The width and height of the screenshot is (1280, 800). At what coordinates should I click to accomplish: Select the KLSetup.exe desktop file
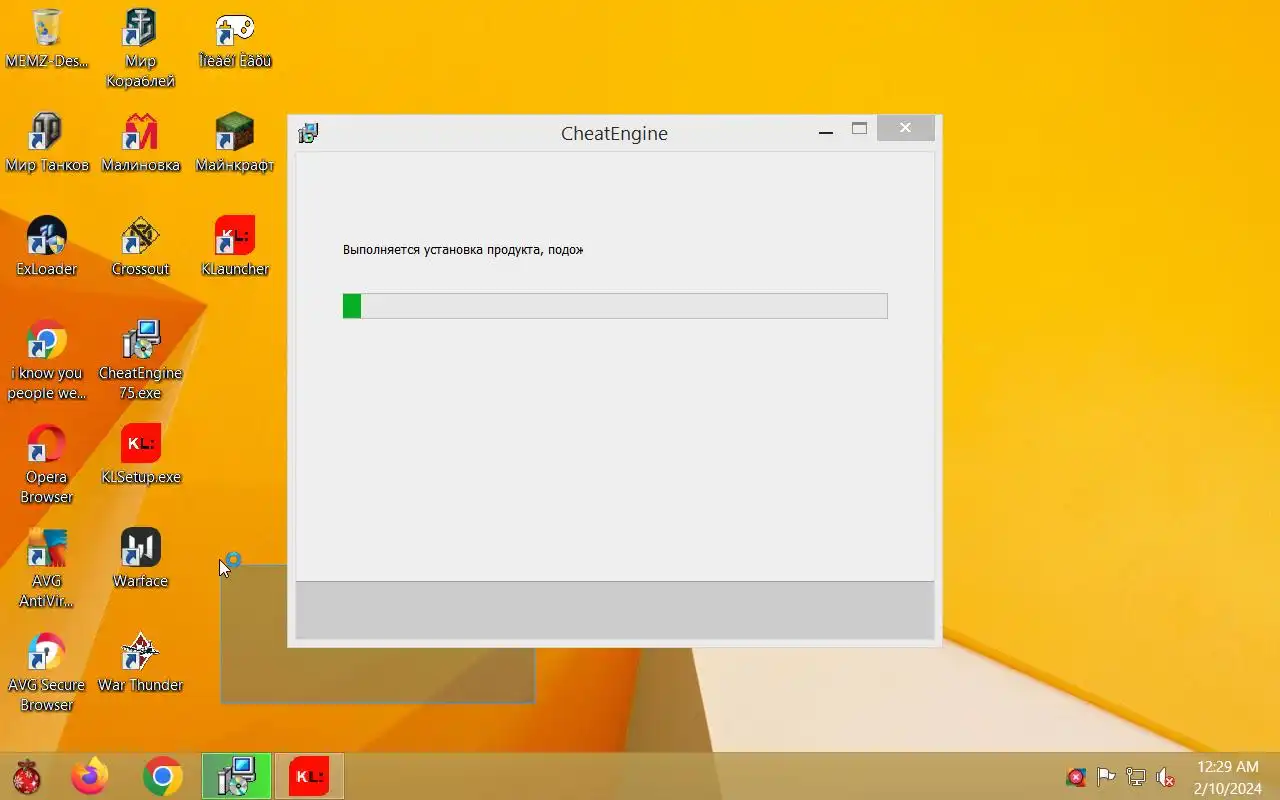[x=140, y=454]
